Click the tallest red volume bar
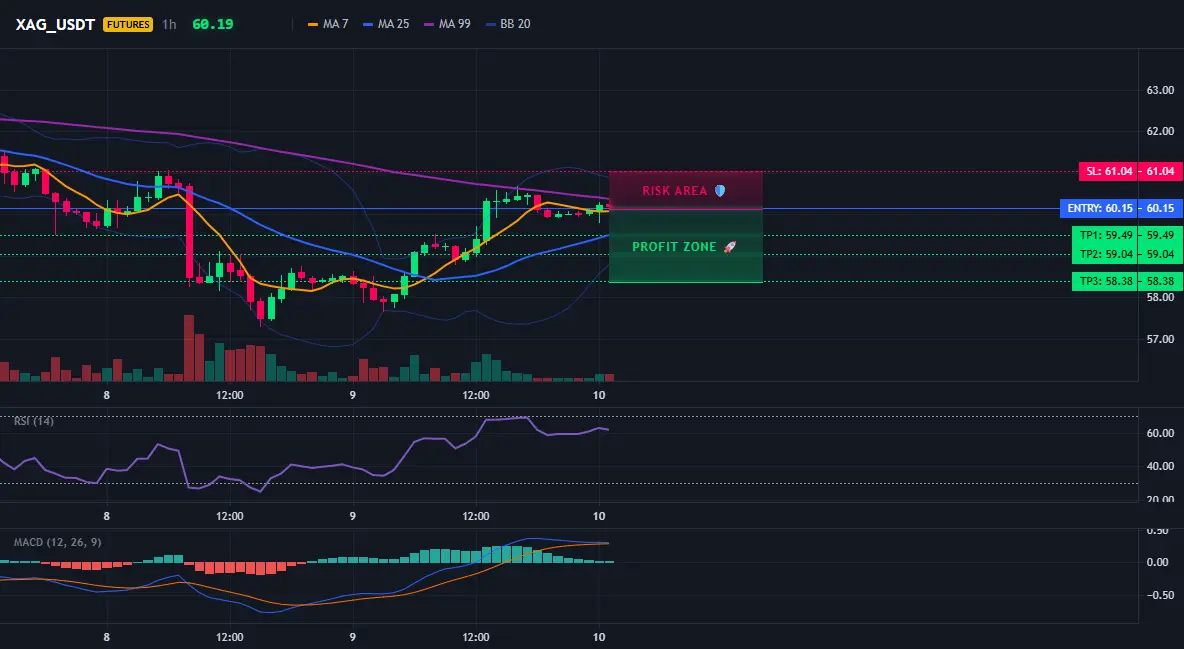Image resolution: width=1184 pixels, height=649 pixels. click(189, 348)
